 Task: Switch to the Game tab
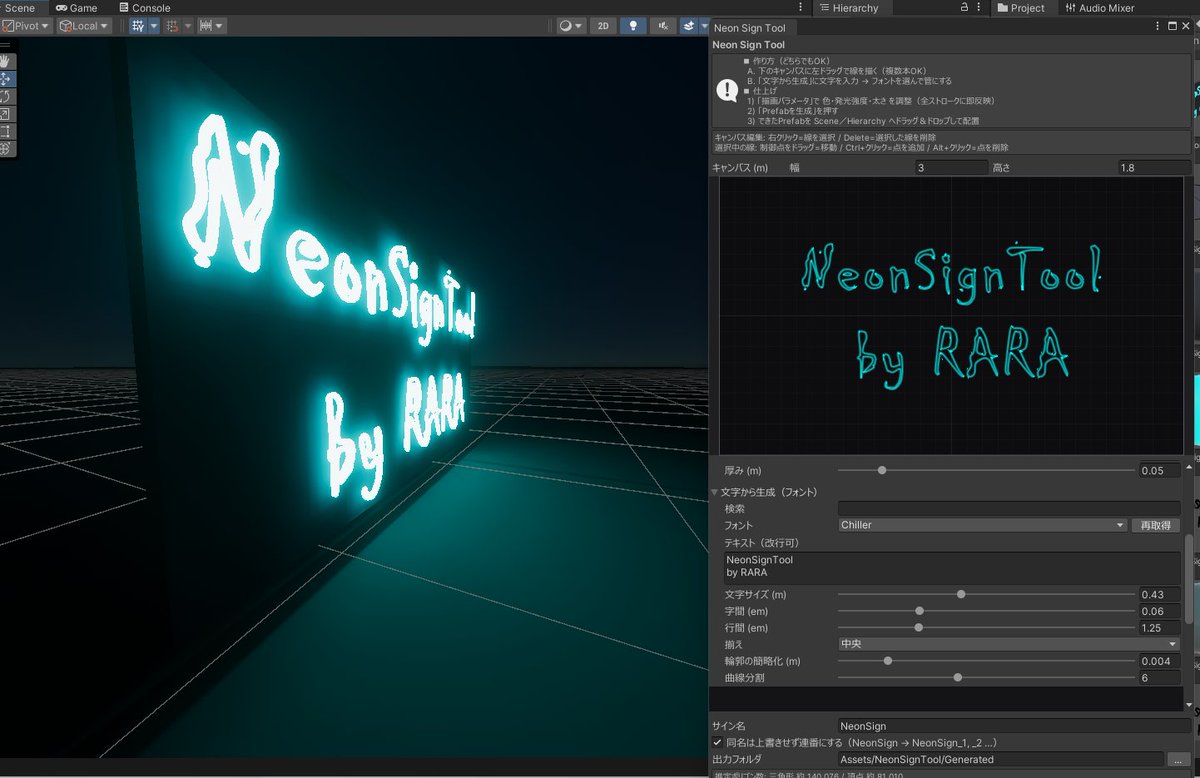tap(76, 8)
